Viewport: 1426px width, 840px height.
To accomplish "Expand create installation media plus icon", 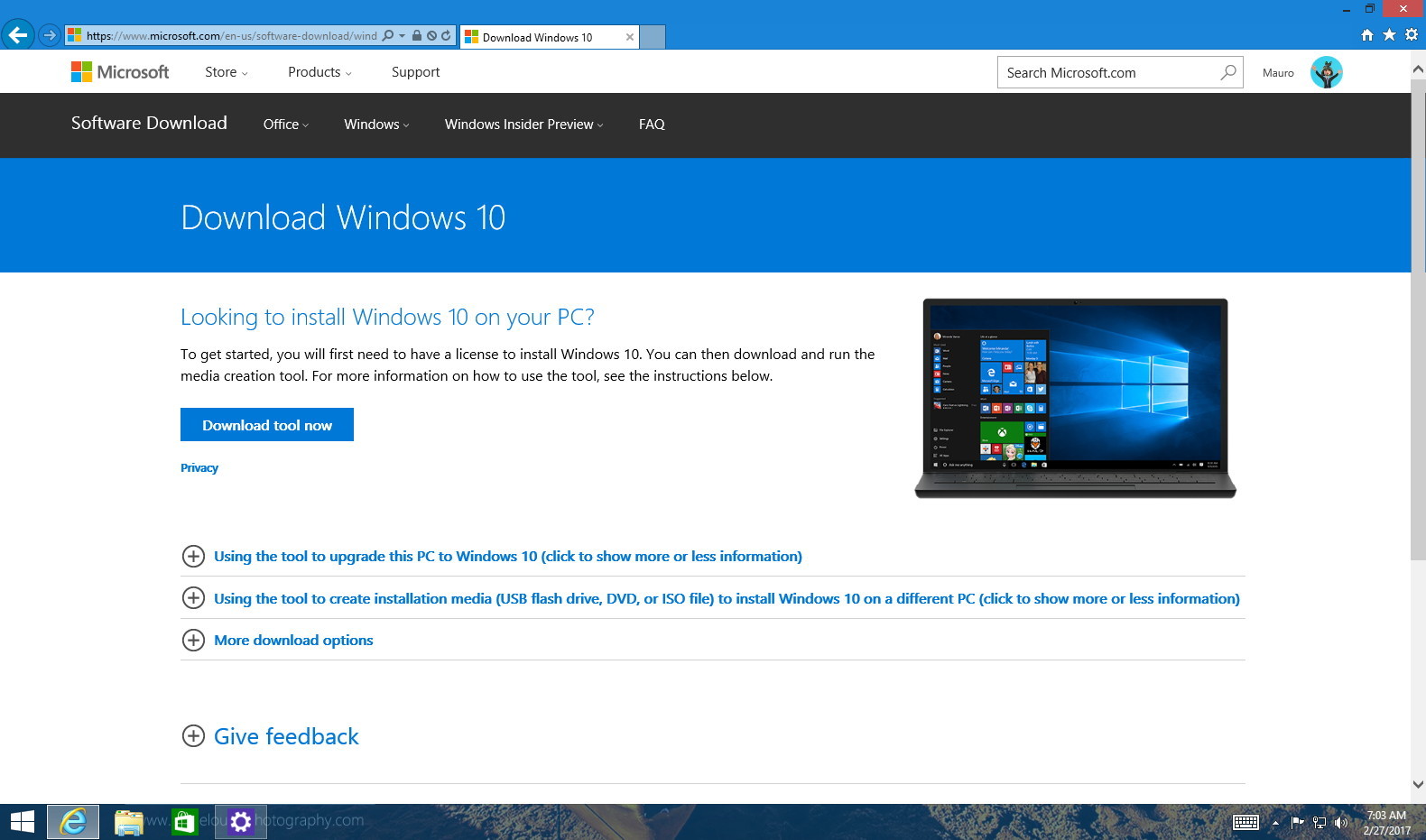I will [193, 597].
